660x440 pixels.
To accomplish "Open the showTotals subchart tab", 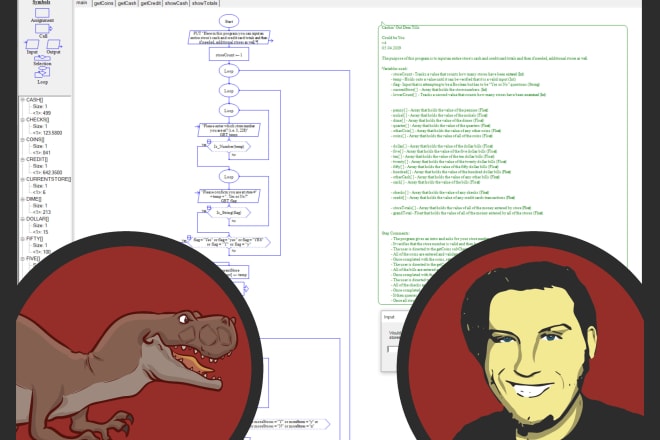I will [205, 3].
